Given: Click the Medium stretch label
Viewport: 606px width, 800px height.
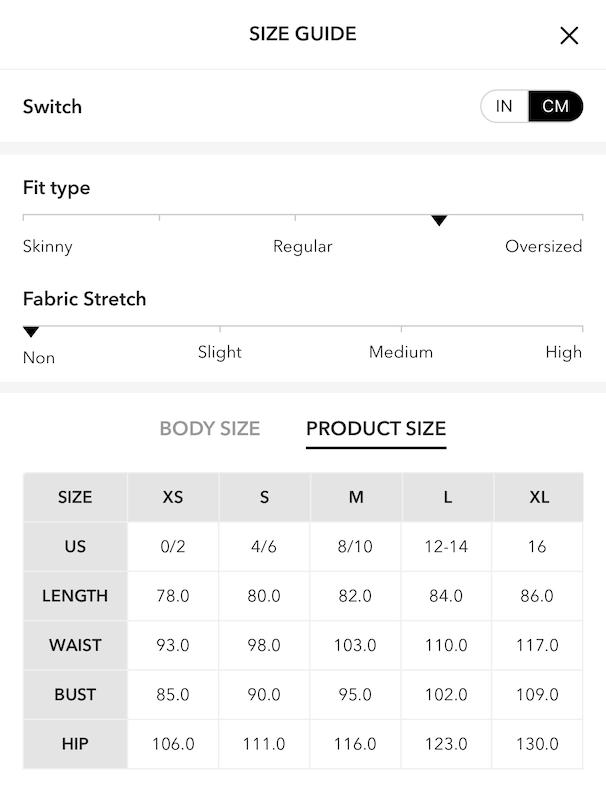Looking at the screenshot, I should tap(401, 352).
